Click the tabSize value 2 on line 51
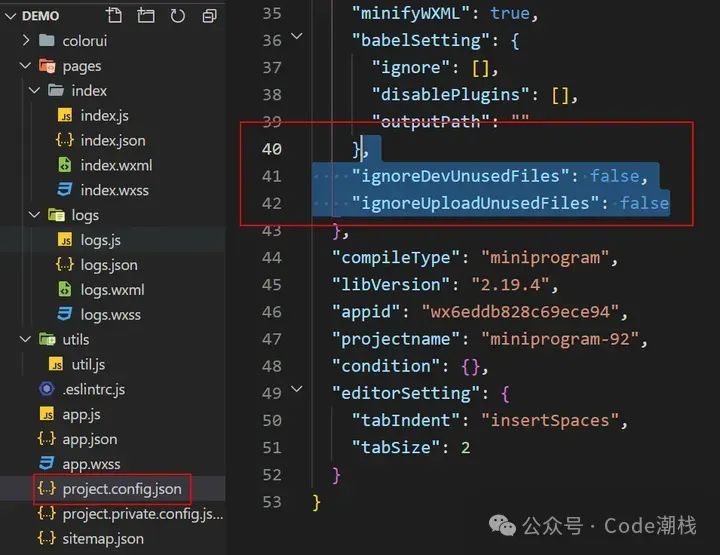Viewport: 720px width, 555px height. pyautogui.click(x=465, y=447)
